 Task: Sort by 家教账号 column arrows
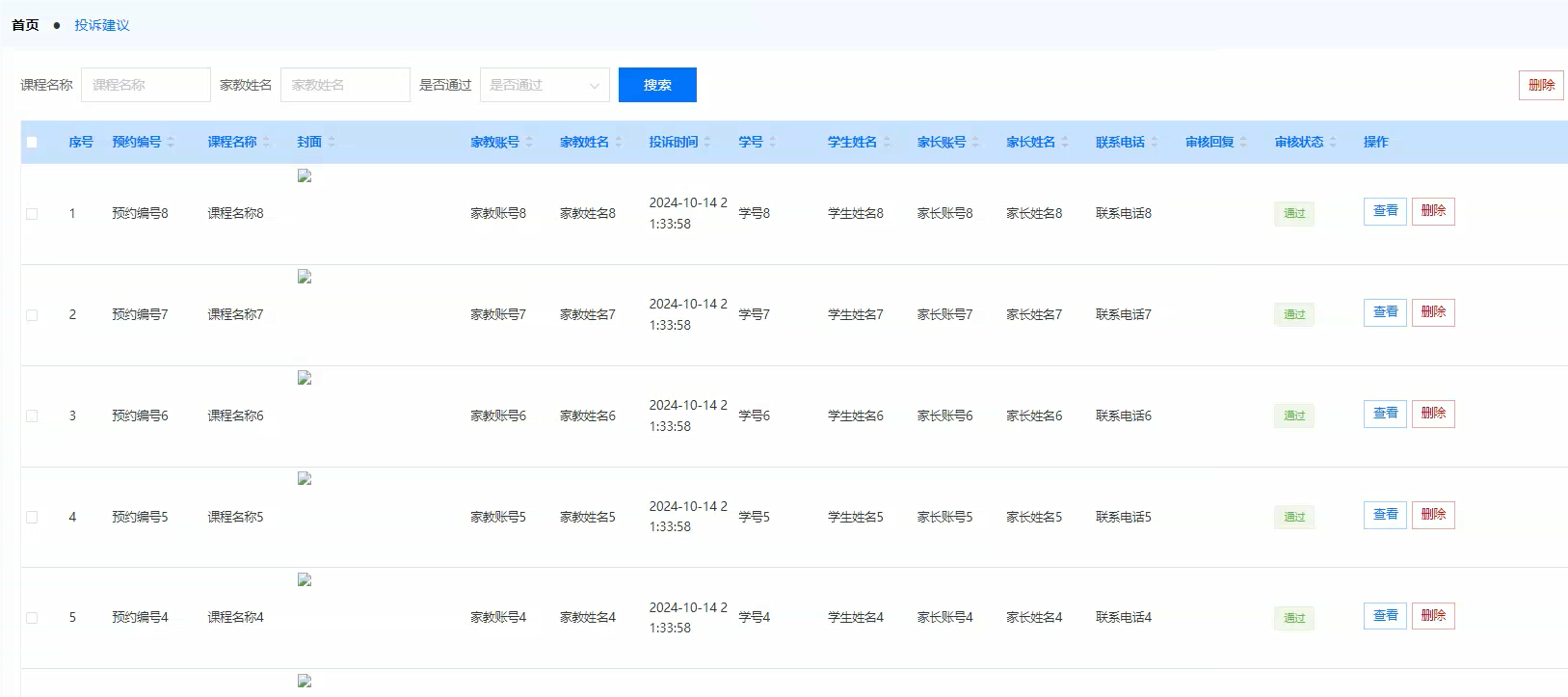point(529,142)
